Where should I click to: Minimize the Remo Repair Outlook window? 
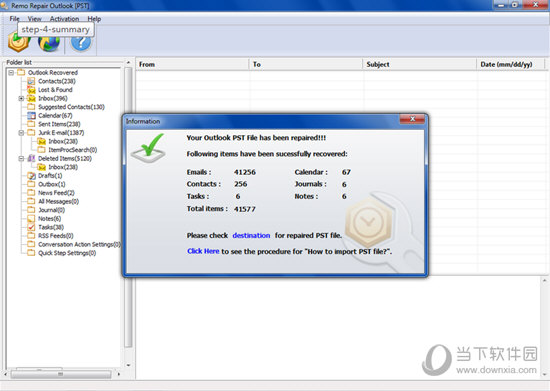(501, 5)
